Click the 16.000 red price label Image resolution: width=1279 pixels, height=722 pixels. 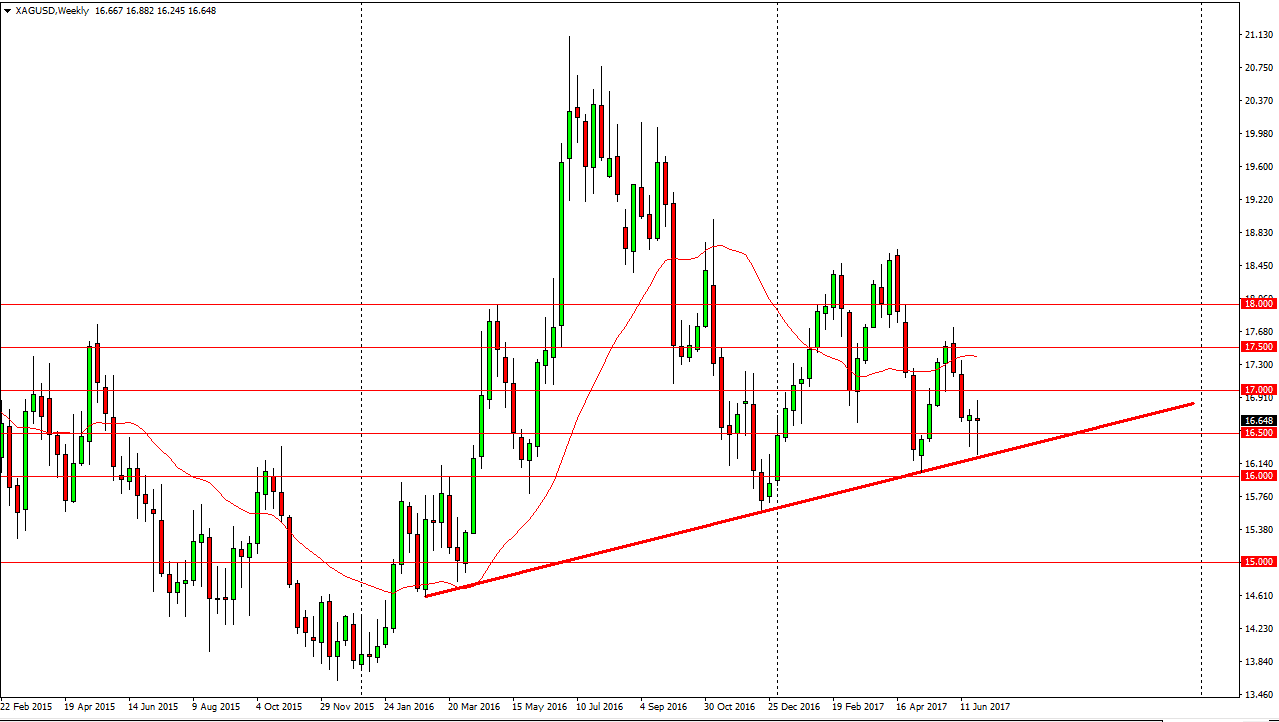pos(1257,476)
